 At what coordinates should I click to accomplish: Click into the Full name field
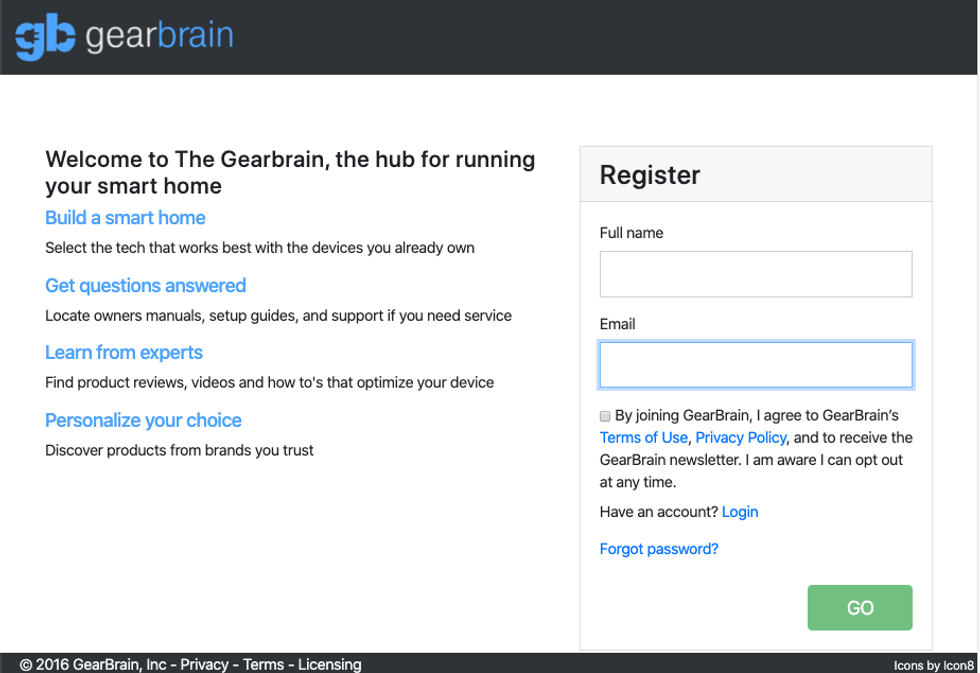click(x=755, y=274)
